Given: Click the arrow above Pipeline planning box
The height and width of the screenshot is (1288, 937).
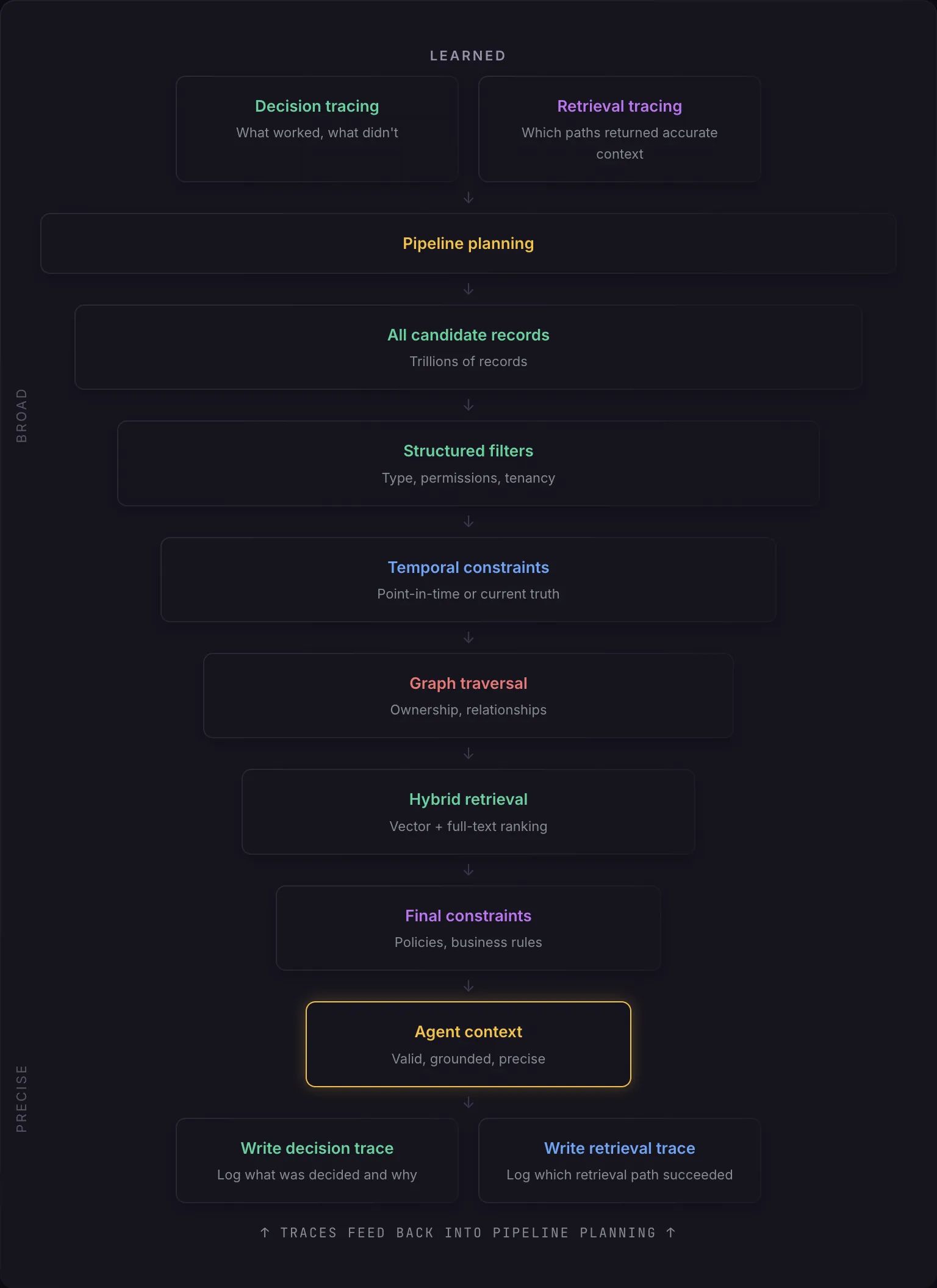Looking at the screenshot, I should click(x=468, y=198).
